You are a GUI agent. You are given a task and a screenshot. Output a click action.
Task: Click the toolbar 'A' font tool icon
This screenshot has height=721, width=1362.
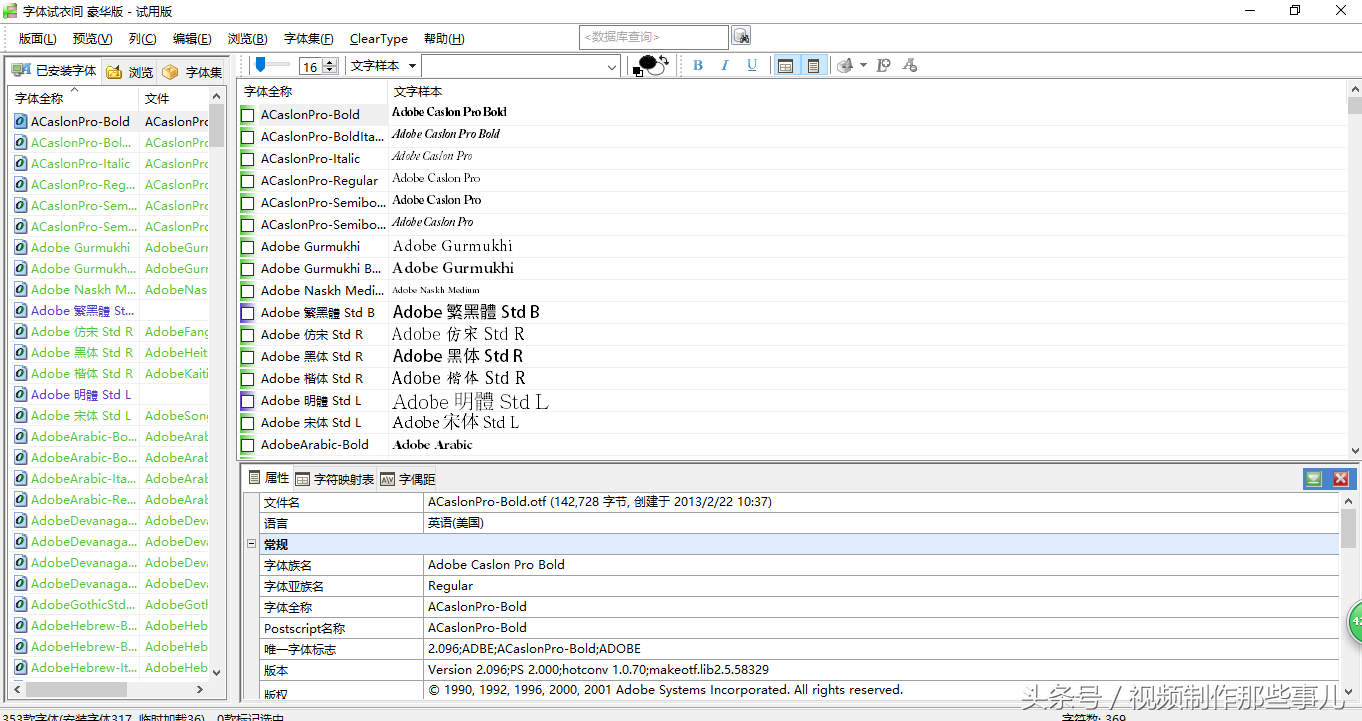(909, 65)
